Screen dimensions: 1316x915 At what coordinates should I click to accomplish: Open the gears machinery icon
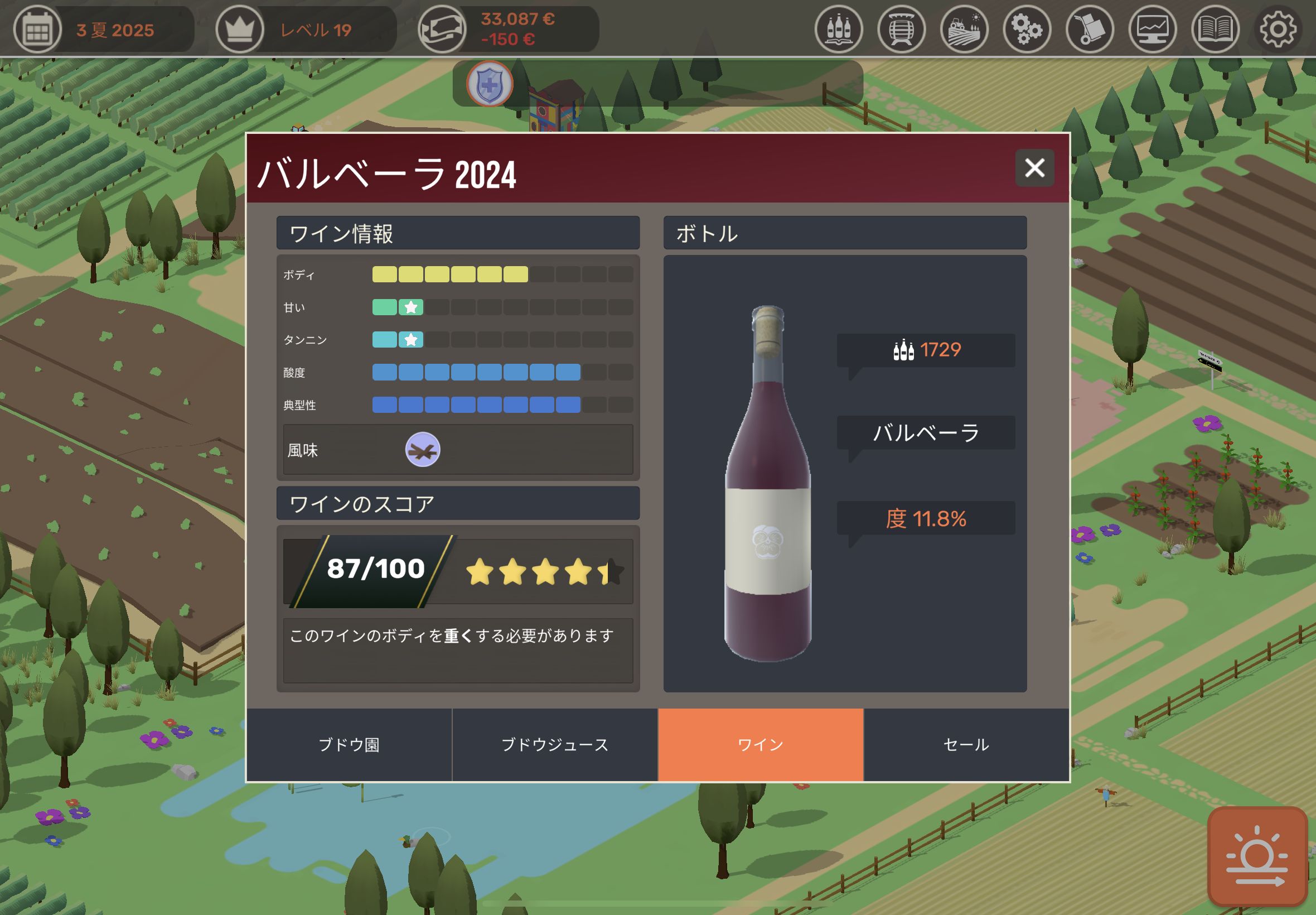tap(1027, 29)
